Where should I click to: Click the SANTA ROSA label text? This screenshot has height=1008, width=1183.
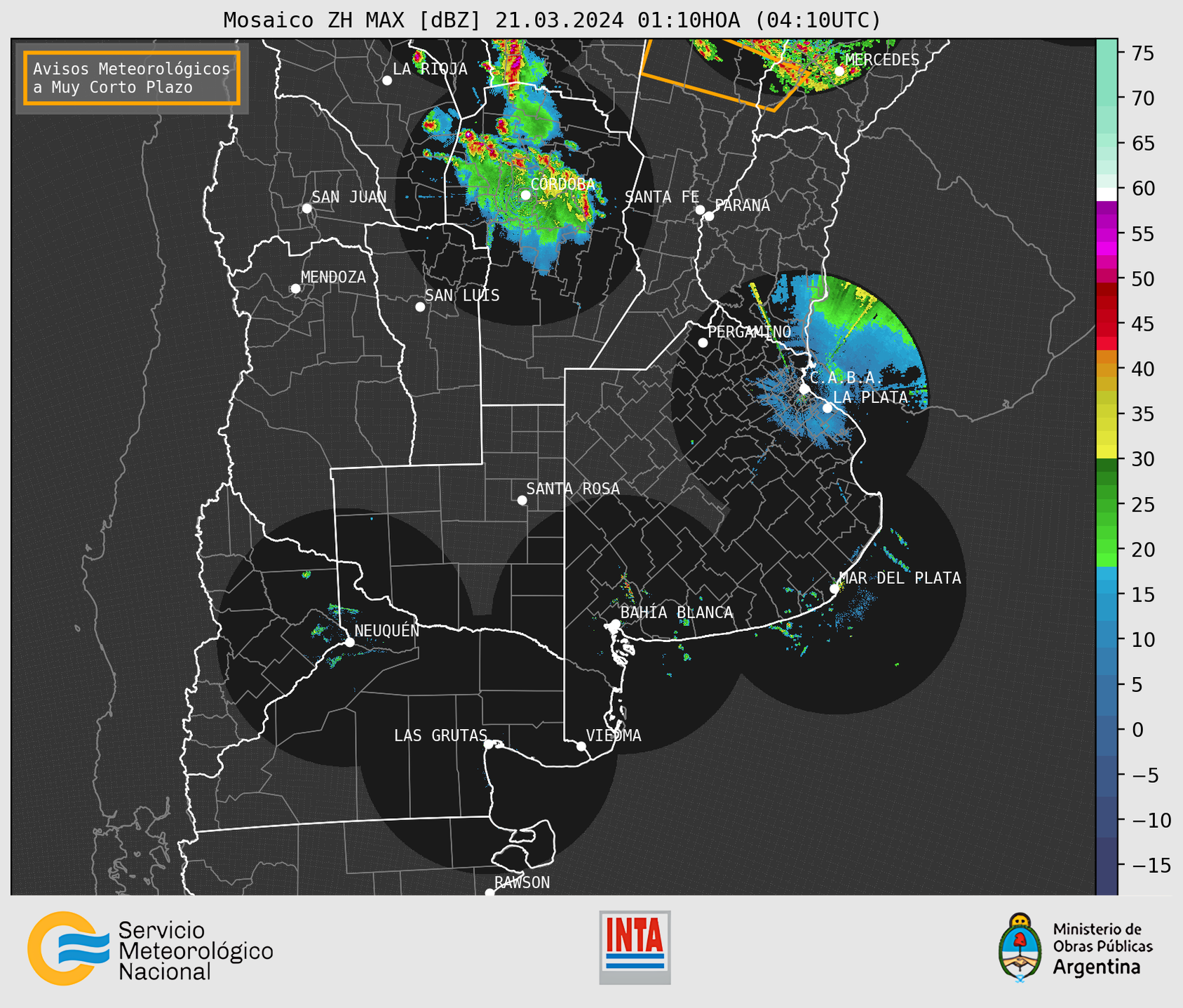click(573, 489)
